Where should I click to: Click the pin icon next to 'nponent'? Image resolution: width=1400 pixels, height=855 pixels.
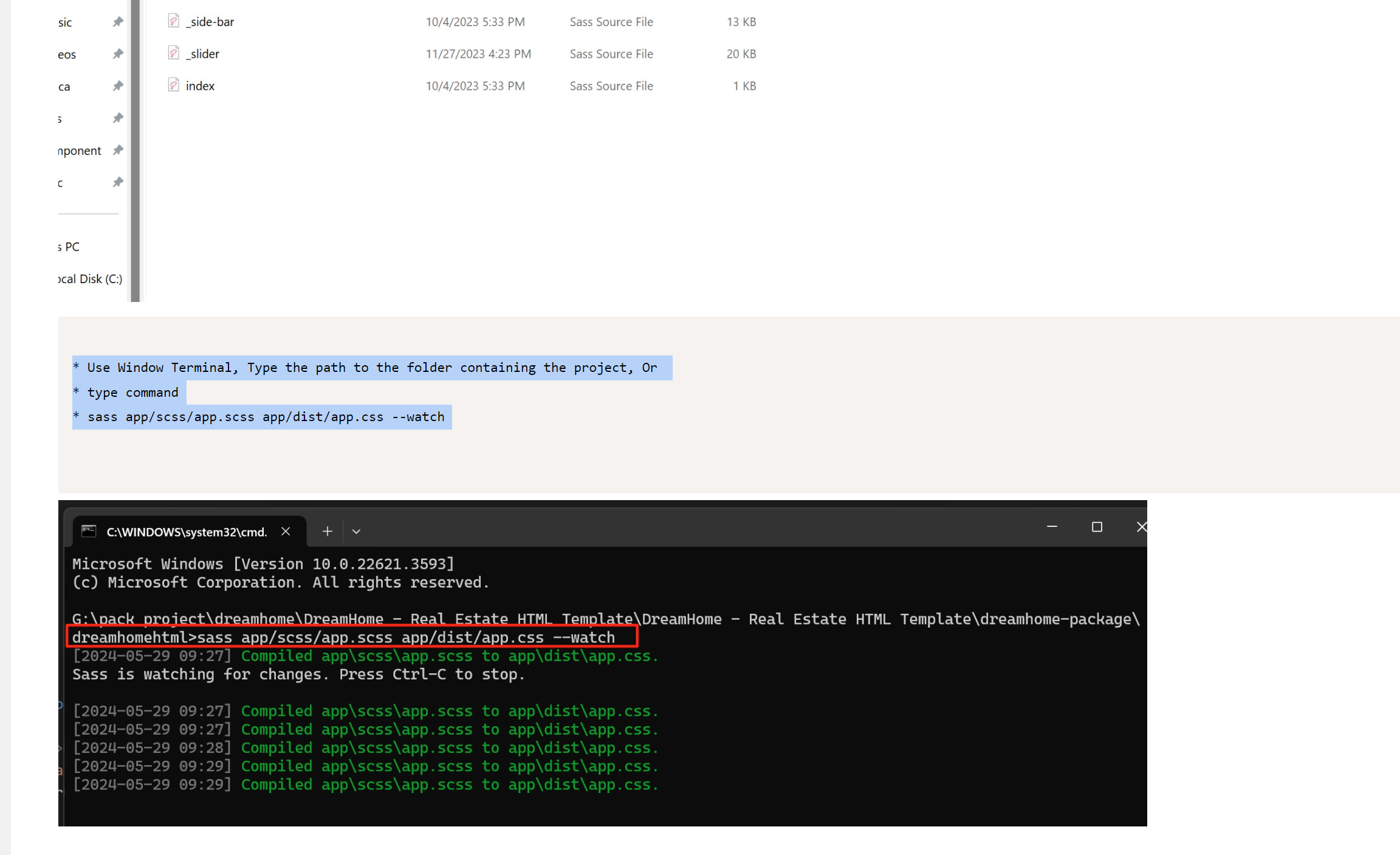(x=118, y=150)
